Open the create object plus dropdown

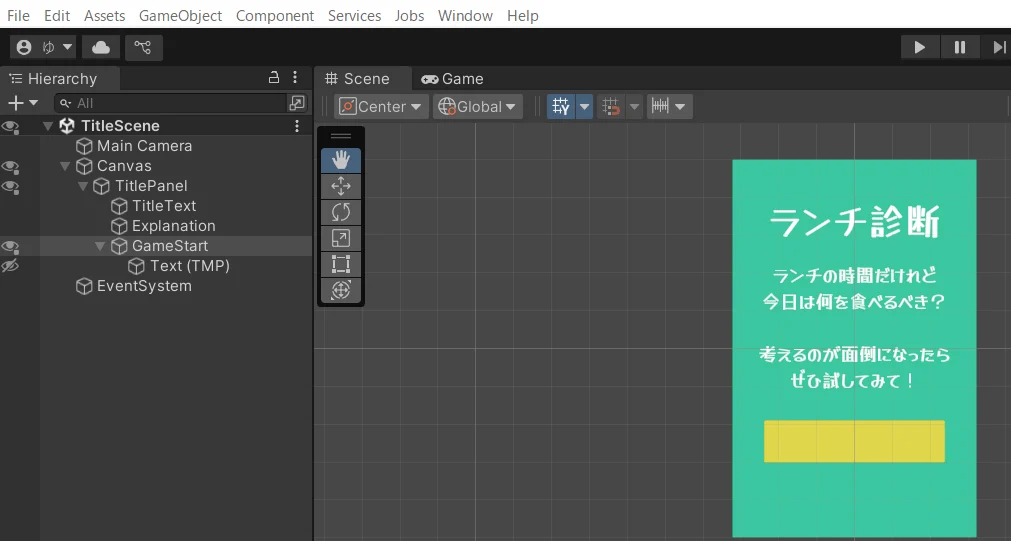23,103
